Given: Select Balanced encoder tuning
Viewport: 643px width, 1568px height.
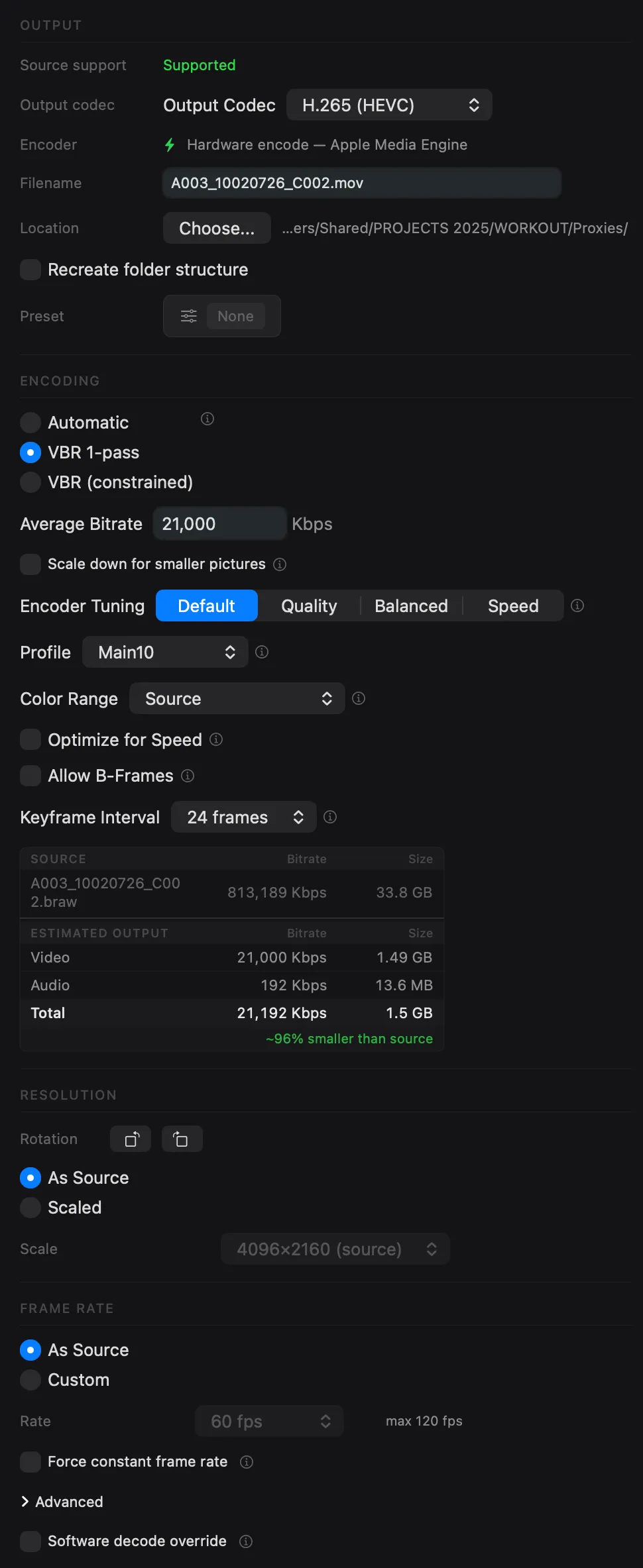Looking at the screenshot, I should click(411, 605).
